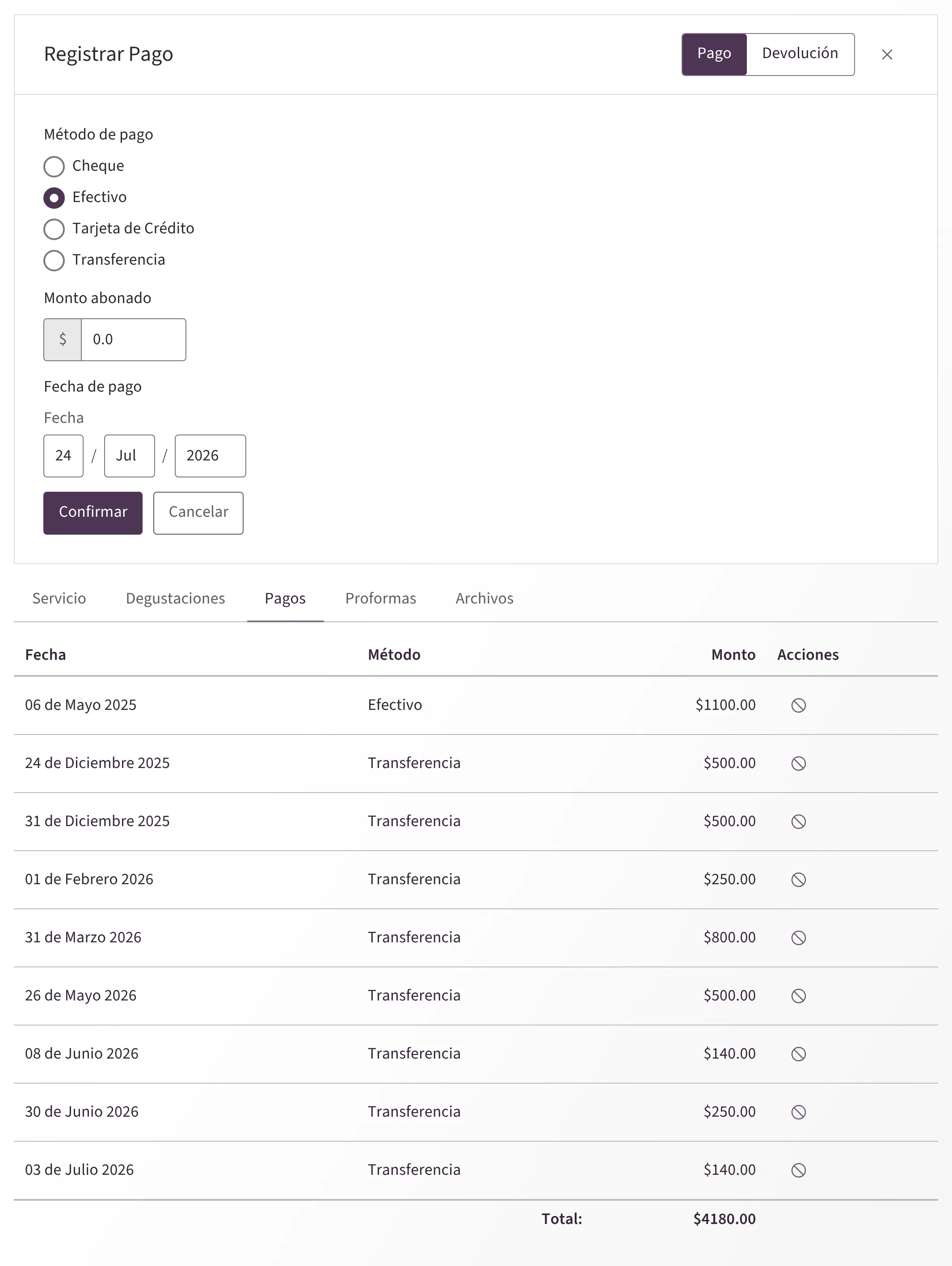Choose Tarjeta de Crédito as payment method
This screenshot has height=1266, width=952.
click(x=54, y=229)
